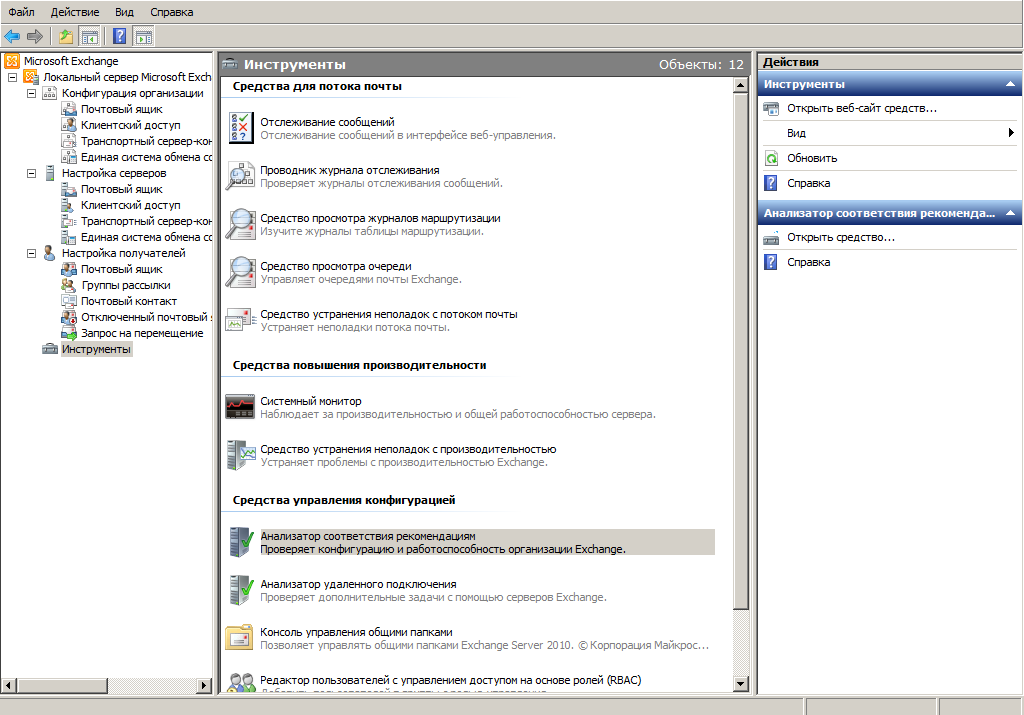Open the Действие menu
The width and height of the screenshot is (1024, 715).
[73, 12]
